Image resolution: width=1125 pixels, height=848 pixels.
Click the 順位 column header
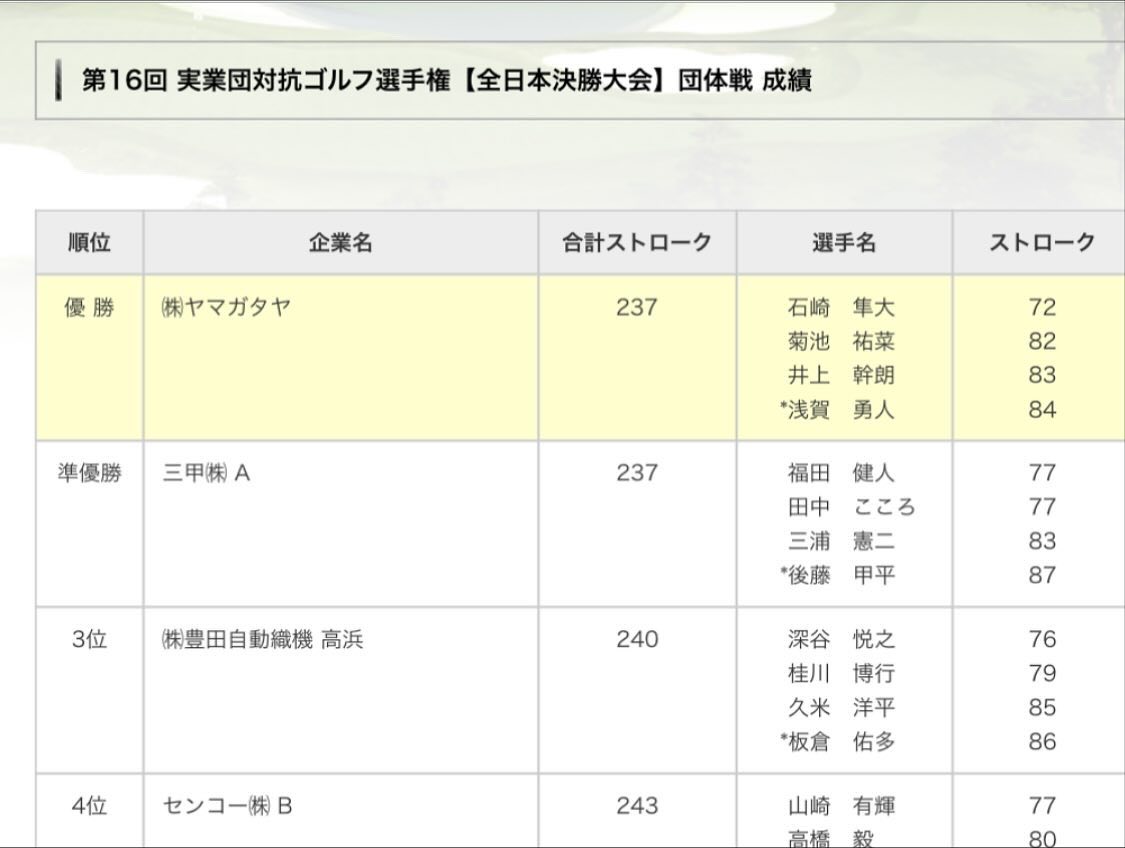(89, 242)
